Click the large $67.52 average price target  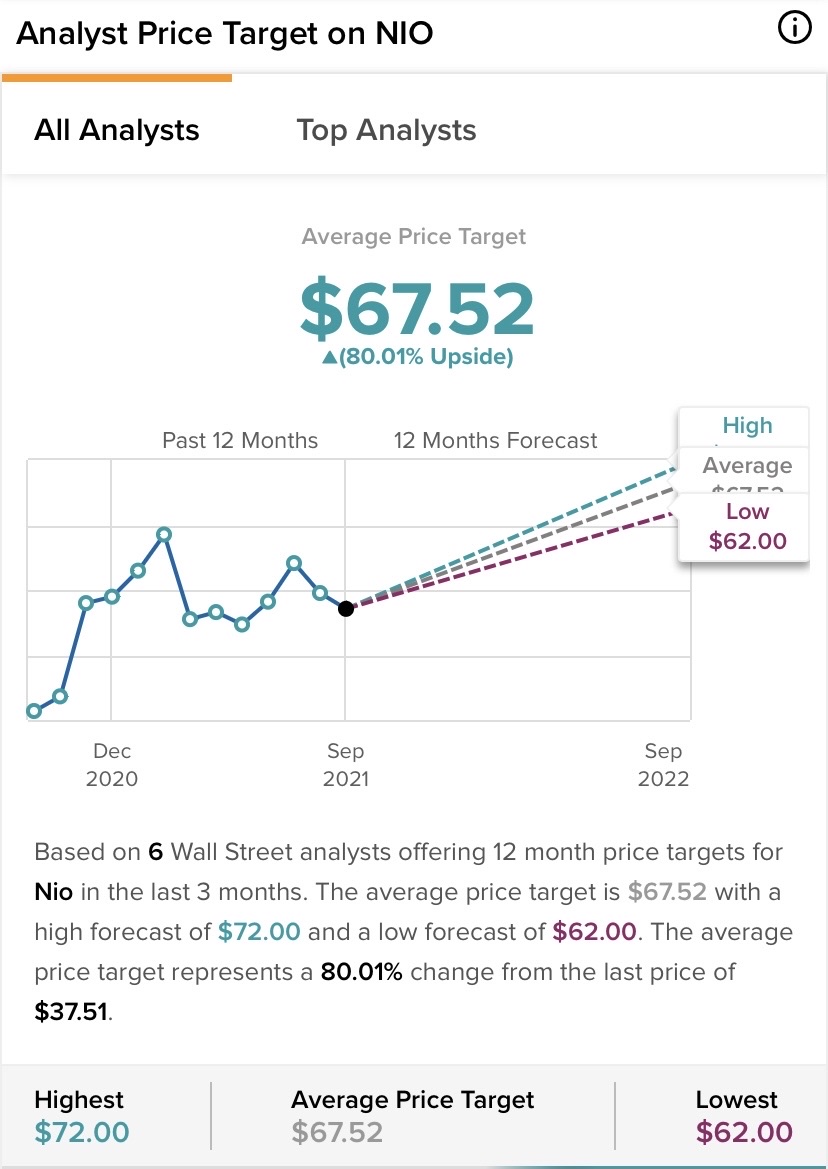pos(417,309)
